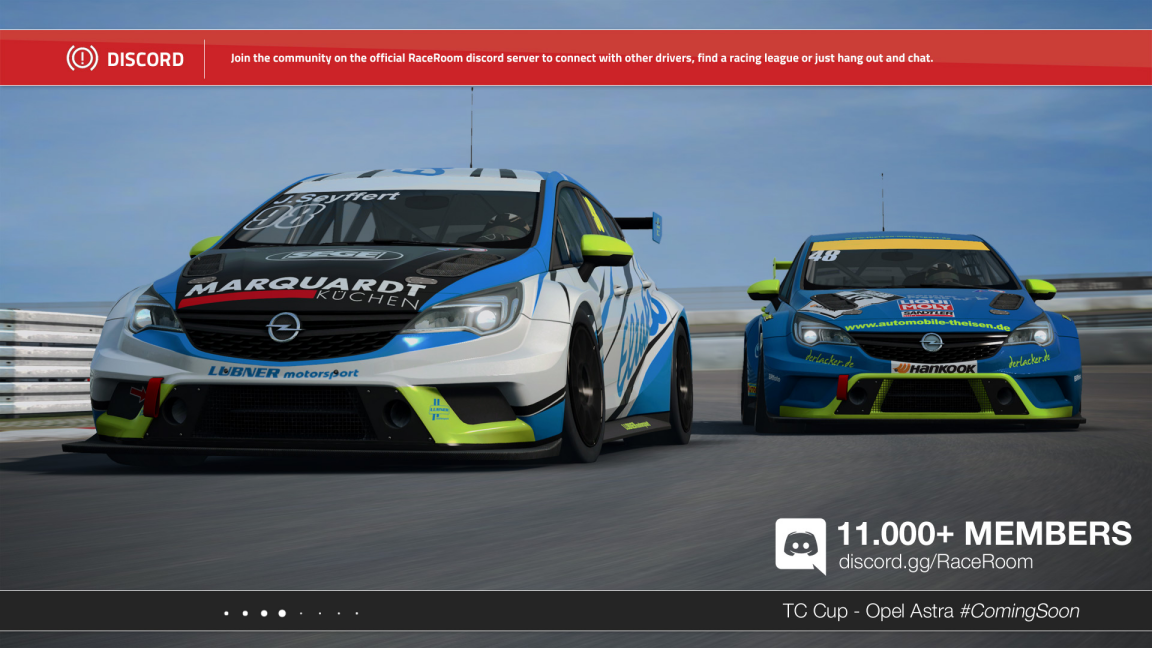Click the Marquardt Küchen logo on the hood
This screenshot has height=648, width=1152.
(305, 291)
